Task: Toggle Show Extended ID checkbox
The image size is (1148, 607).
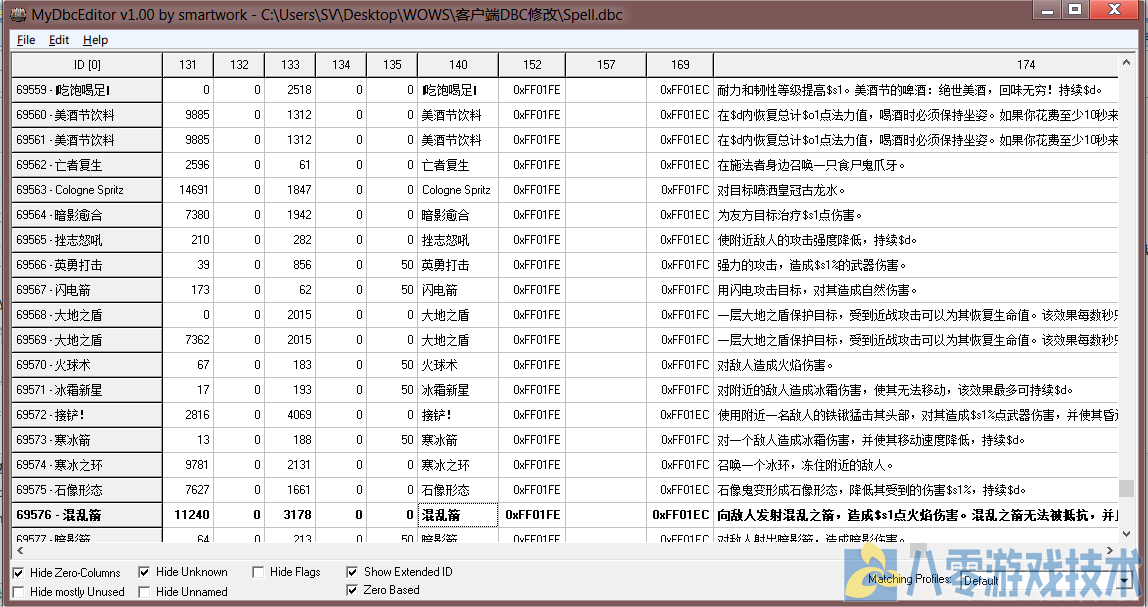Action: (352, 572)
